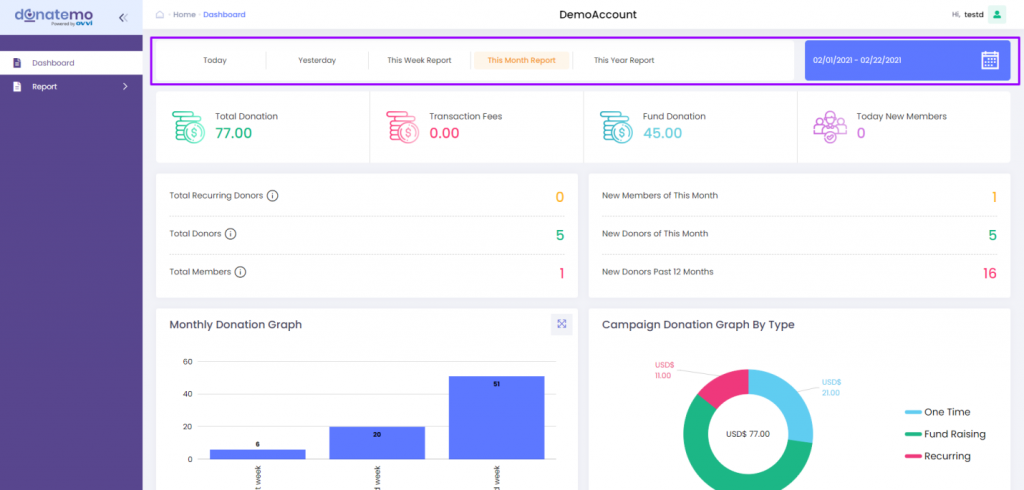1024x490 pixels.
Task: Click the bar labeled 20 in graph
Action: pyautogui.click(x=377, y=443)
